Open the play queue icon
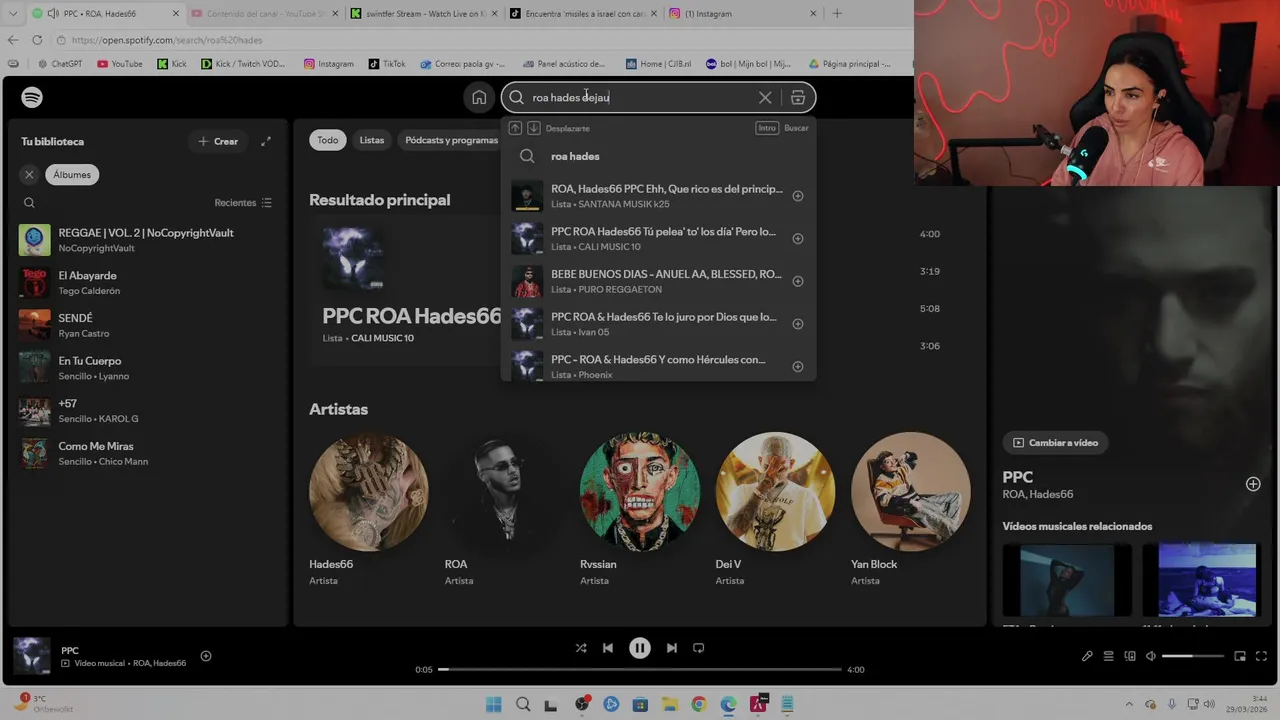 coord(1108,656)
